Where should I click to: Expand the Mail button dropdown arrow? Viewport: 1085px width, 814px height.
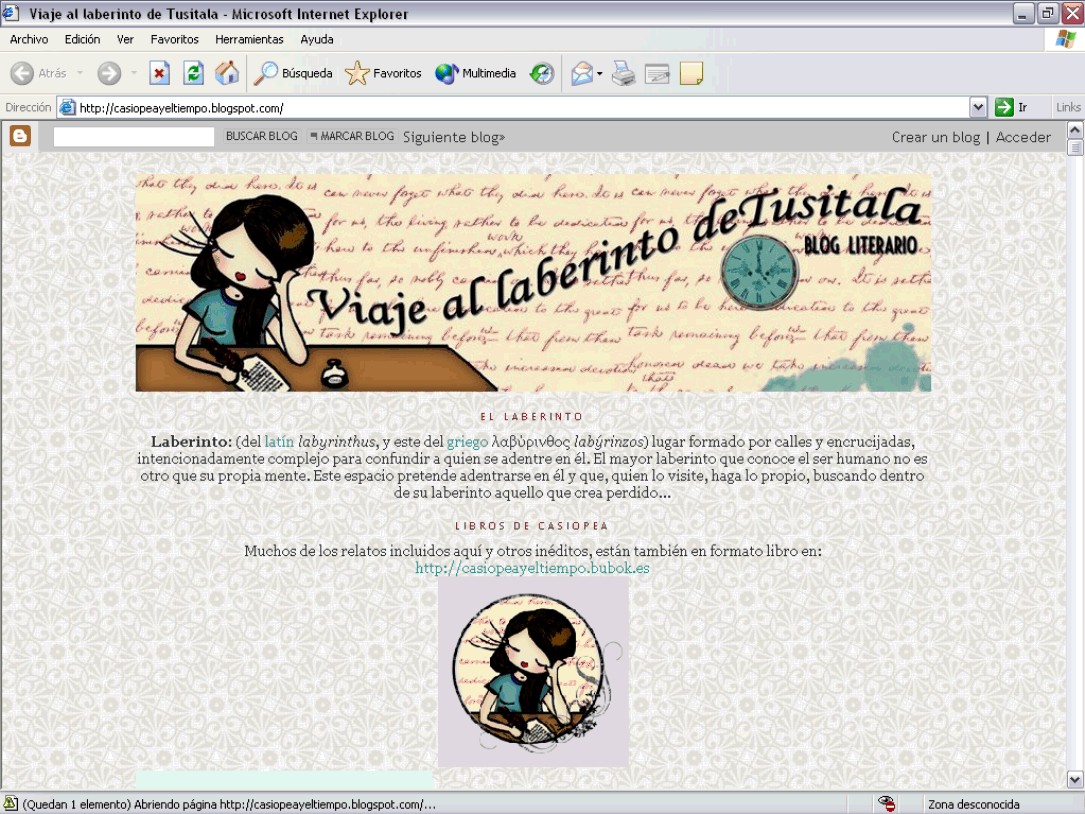pos(599,73)
